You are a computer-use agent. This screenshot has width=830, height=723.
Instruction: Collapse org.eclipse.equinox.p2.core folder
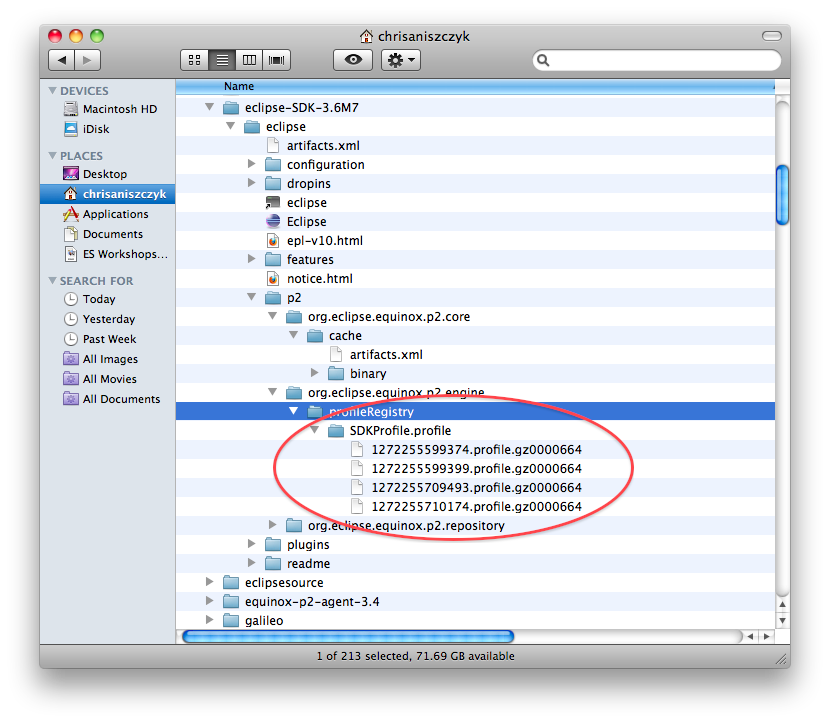273,316
